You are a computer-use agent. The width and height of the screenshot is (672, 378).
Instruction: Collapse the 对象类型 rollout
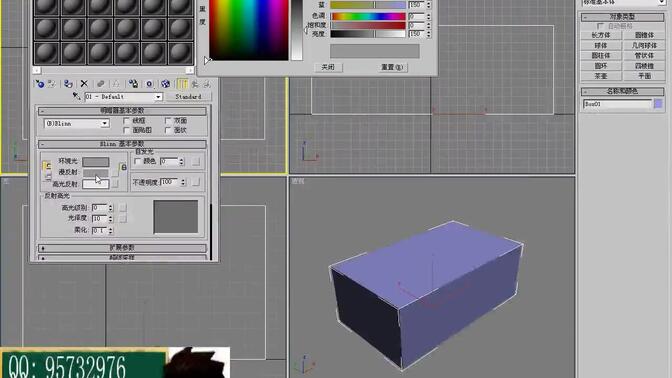tap(622, 17)
